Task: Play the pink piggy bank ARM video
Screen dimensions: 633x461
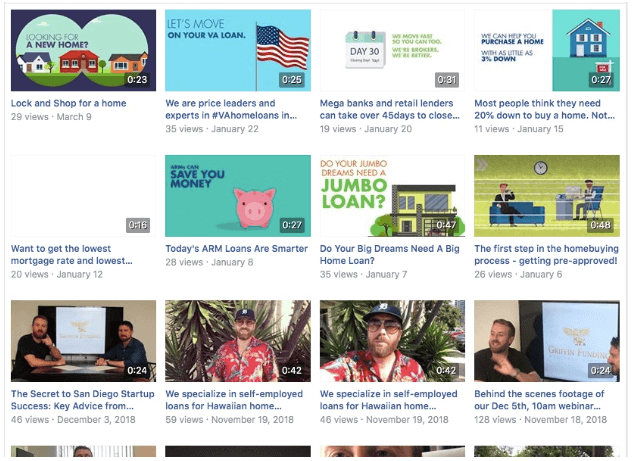Action: (238, 196)
